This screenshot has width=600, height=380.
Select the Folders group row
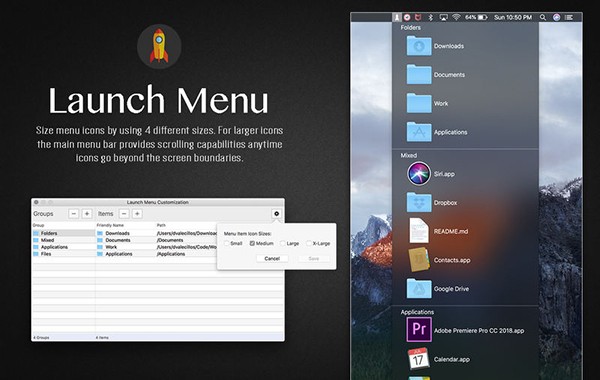pyautogui.click(x=64, y=233)
